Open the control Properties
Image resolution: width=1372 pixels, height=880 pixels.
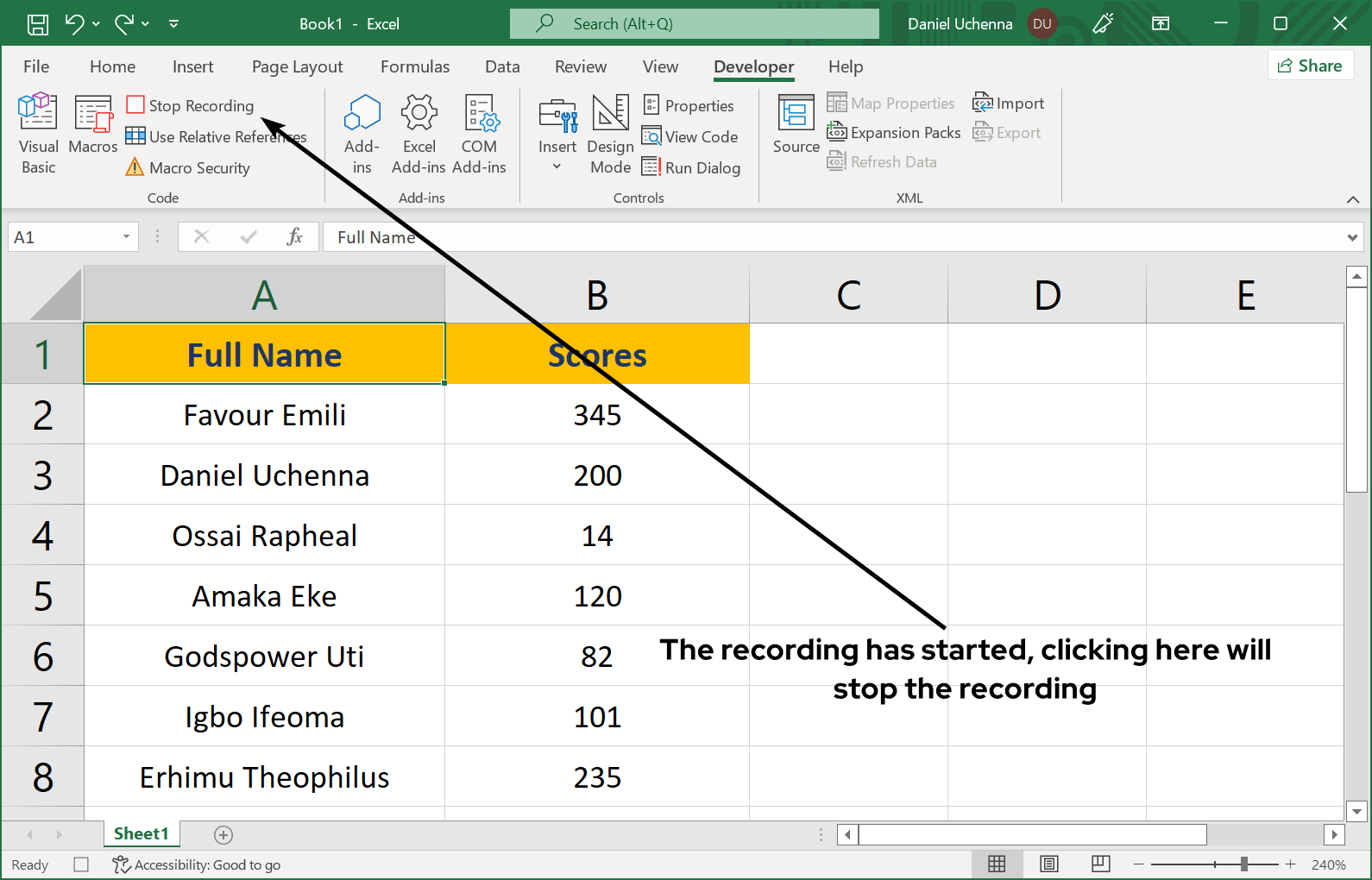click(689, 105)
